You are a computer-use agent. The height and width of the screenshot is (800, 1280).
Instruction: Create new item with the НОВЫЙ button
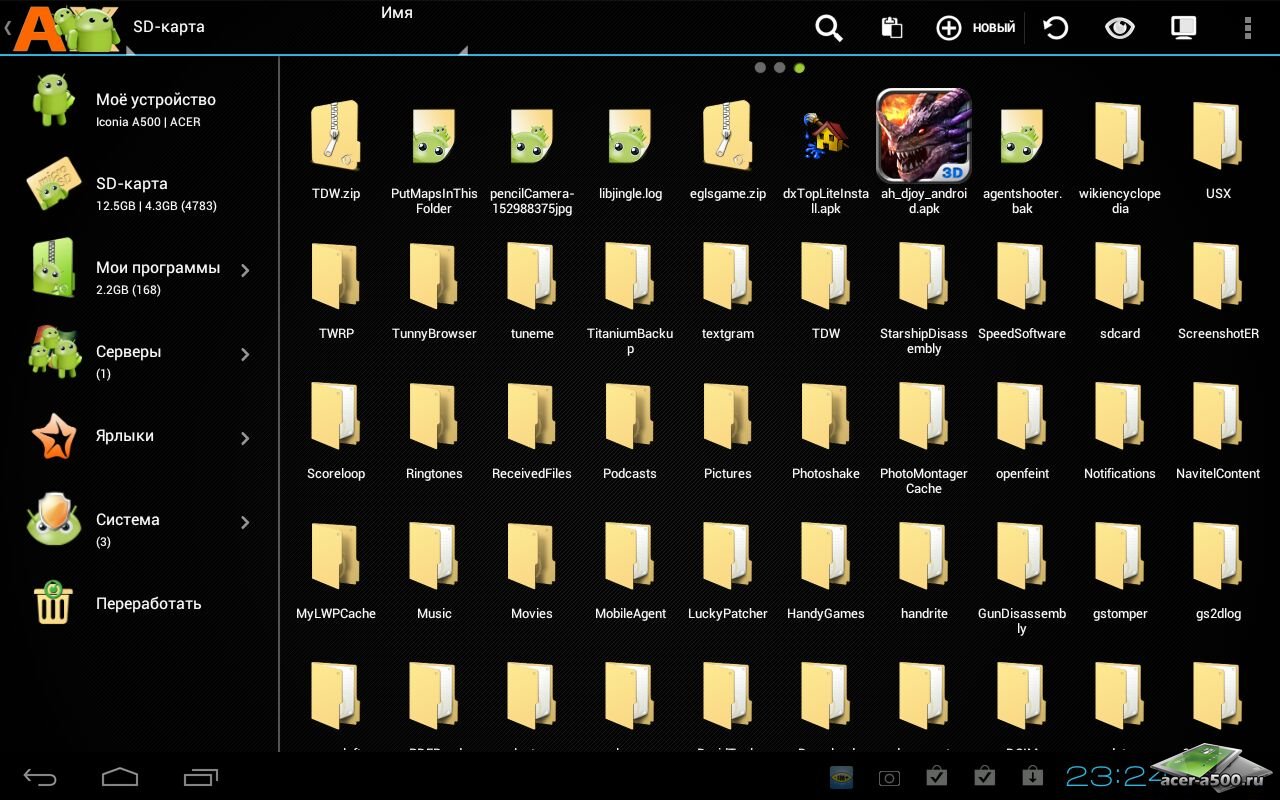coord(975,28)
